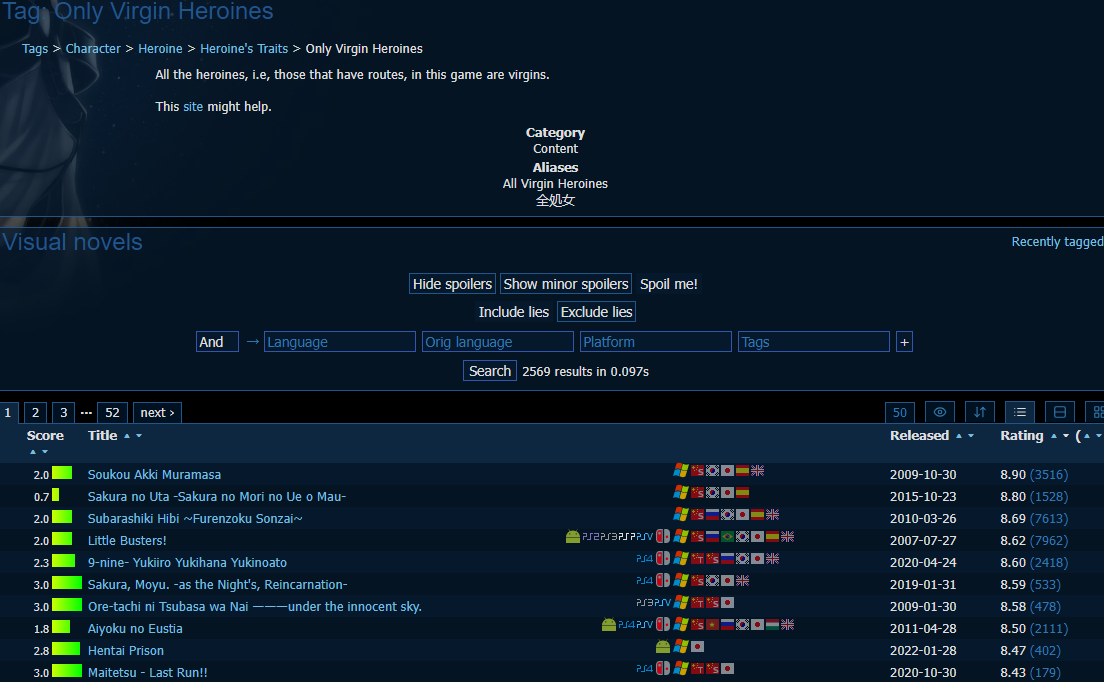Click the short score bar for Sakura no Uta

pyautogui.click(x=56, y=495)
